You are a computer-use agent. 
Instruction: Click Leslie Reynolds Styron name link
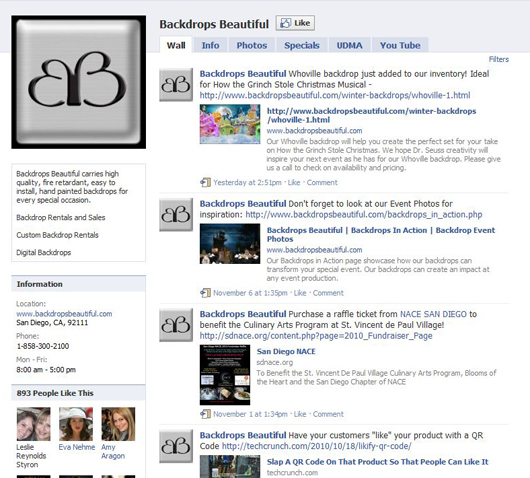[31, 456]
